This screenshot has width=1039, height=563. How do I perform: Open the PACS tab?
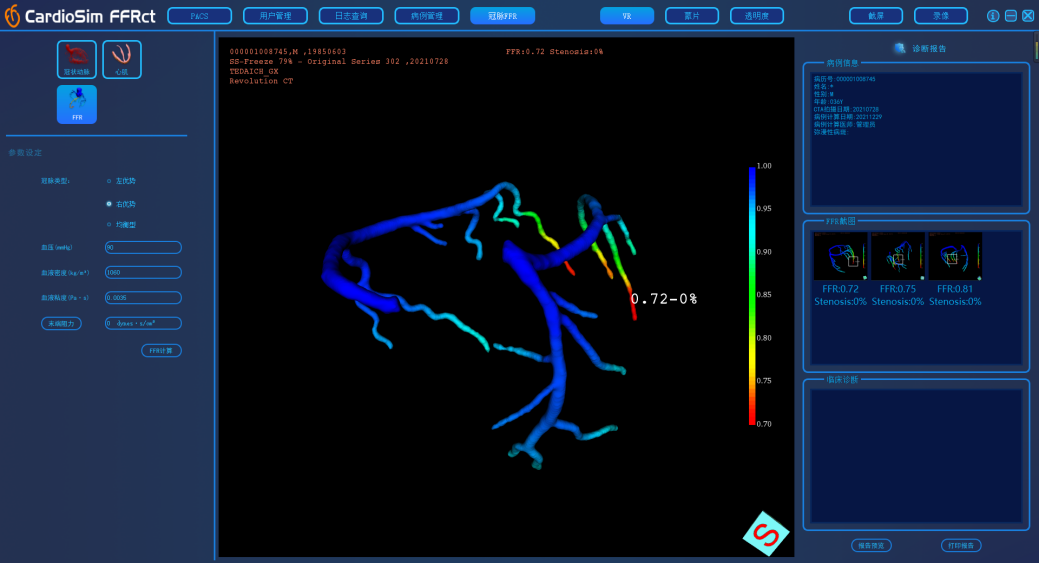(199, 16)
